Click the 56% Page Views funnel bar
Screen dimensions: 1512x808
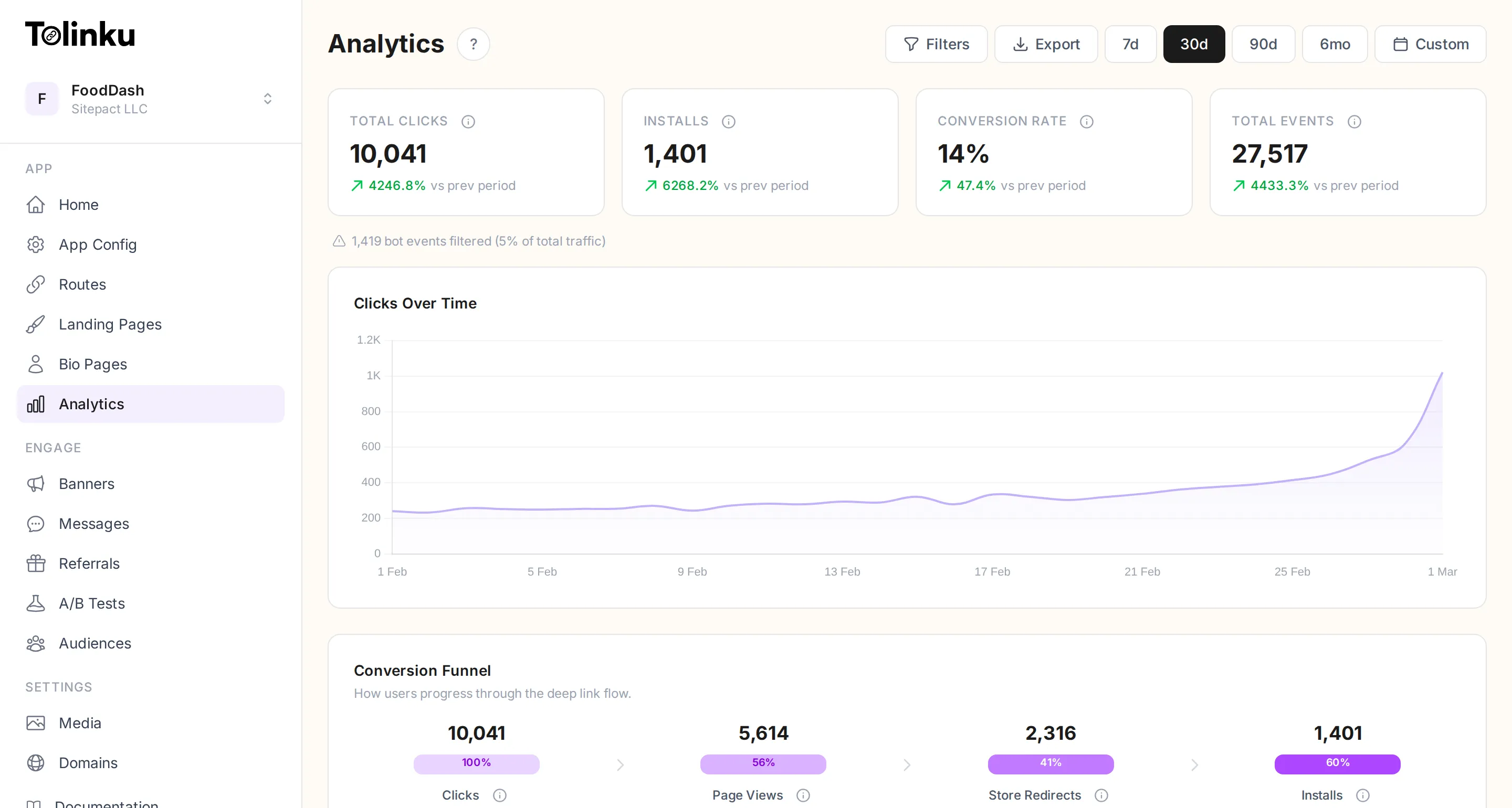tap(762, 764)
